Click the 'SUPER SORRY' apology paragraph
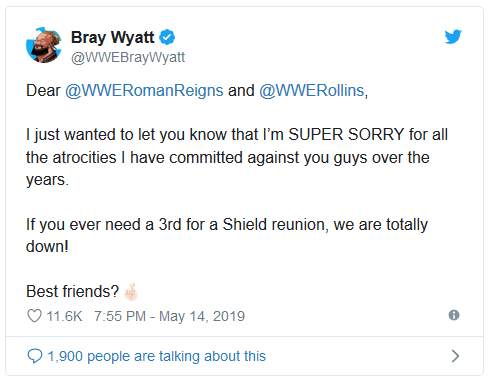 [x=237, y=157]
